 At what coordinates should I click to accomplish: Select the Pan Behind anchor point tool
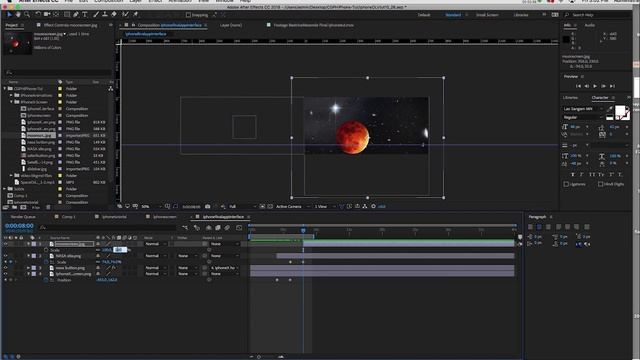tap(56, 15)
